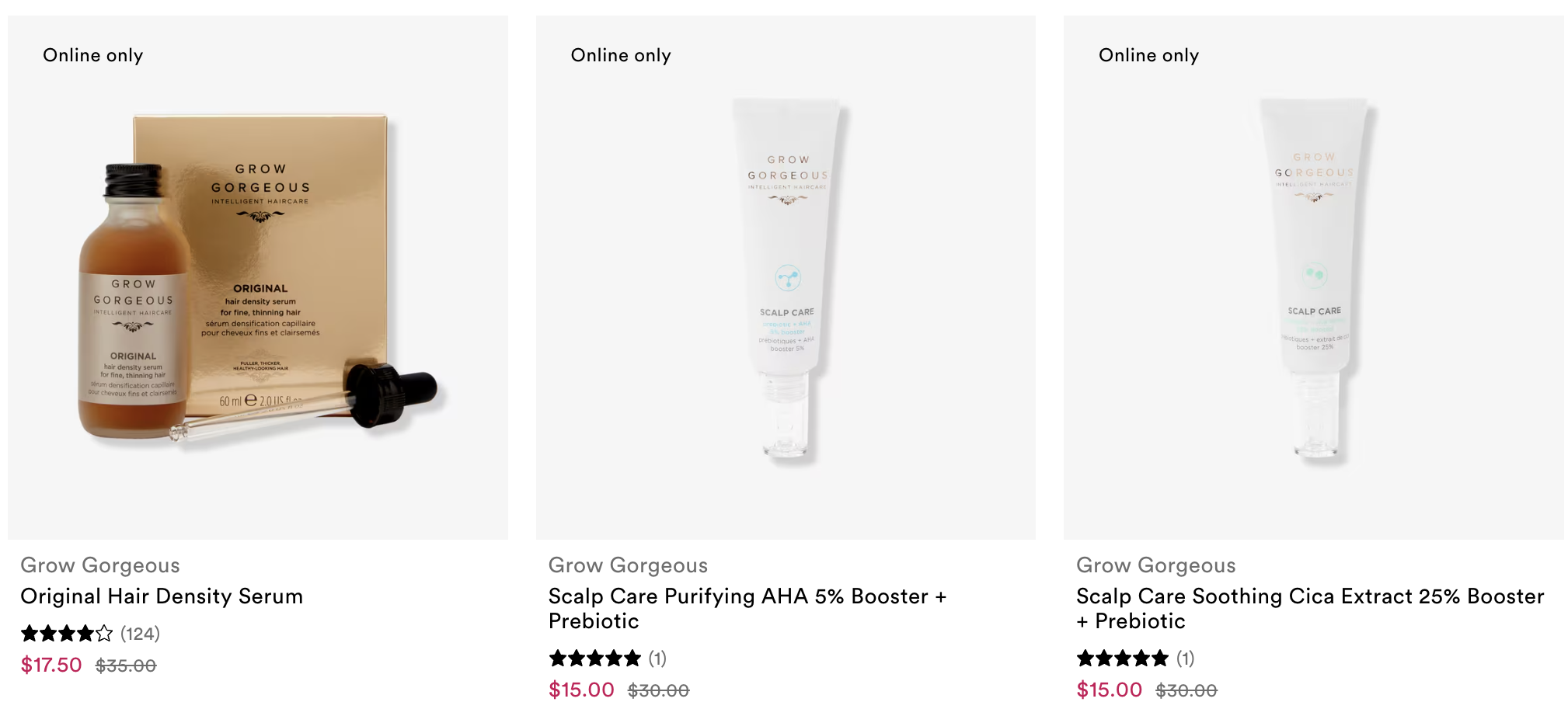The image size is (1568, 702).
Task: Open the Cica Extract 25% Booster tube image
Action: click(x=1313, y=277)
